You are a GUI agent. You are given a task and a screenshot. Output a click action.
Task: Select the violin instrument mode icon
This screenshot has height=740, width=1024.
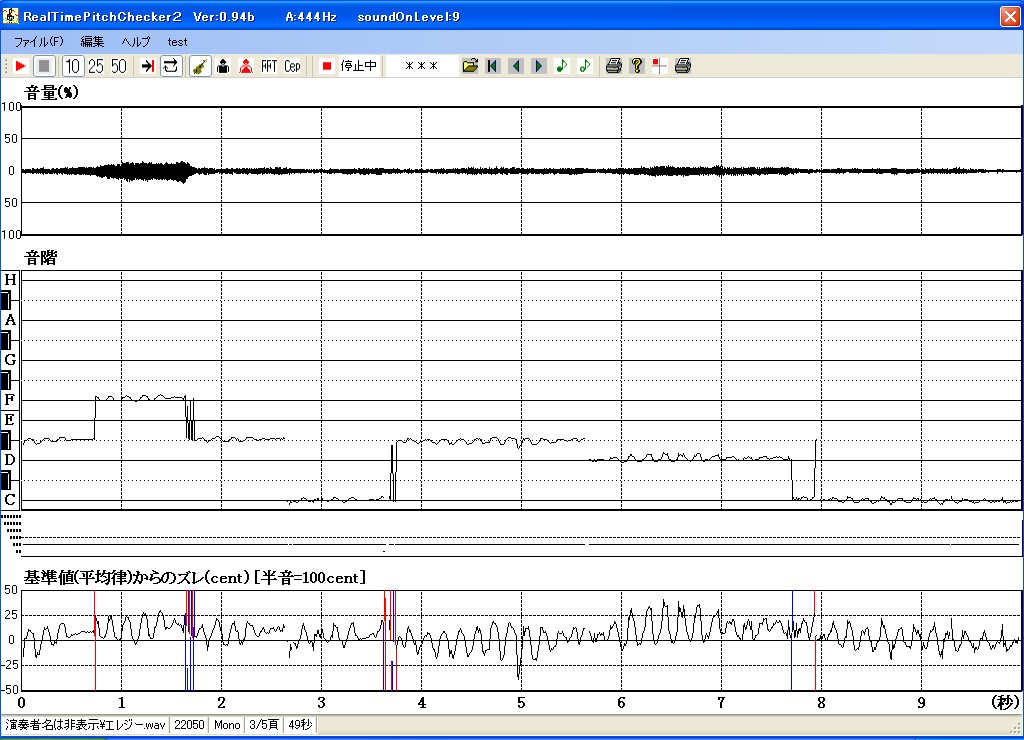(x=200, y=66)
